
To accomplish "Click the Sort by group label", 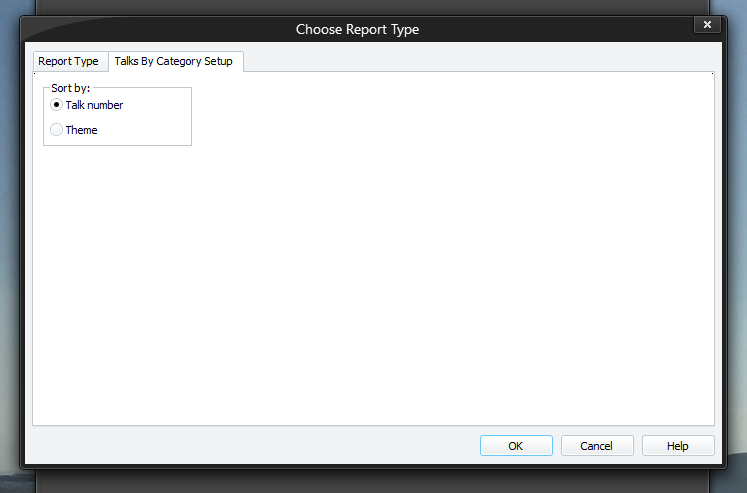I will coord(70,88).
